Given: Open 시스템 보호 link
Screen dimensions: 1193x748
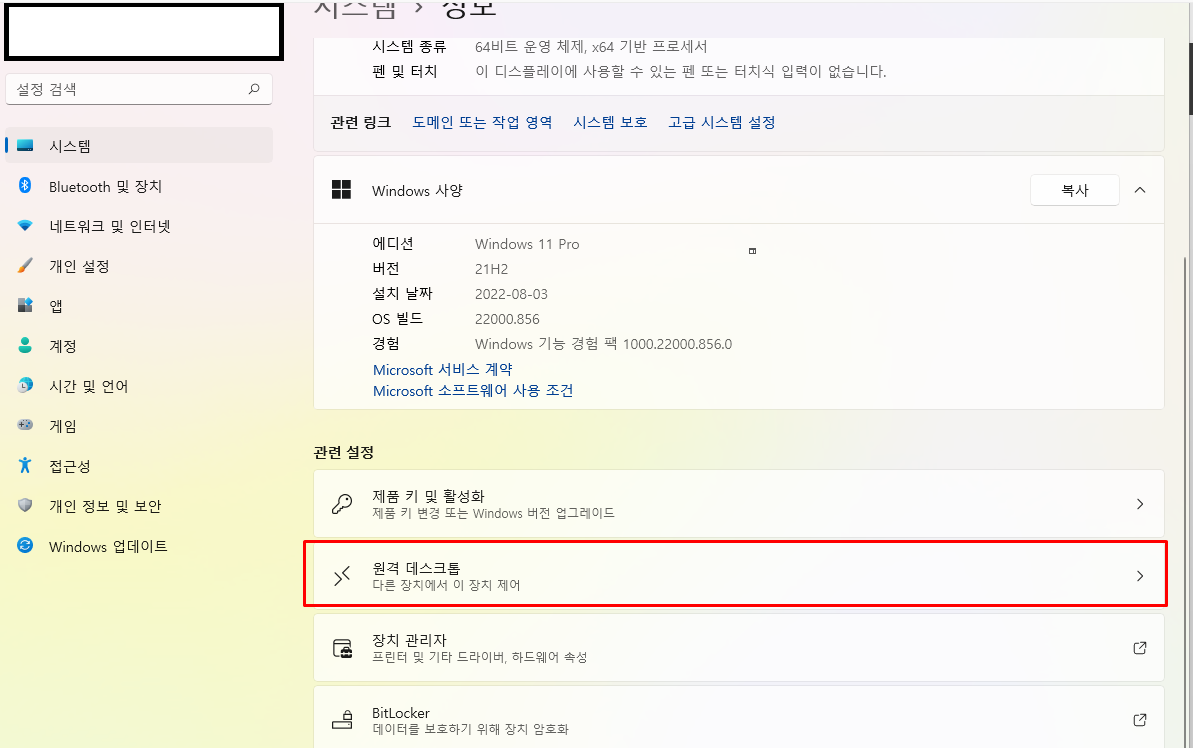Looking at the screenshot, I should tap(610, 123).
